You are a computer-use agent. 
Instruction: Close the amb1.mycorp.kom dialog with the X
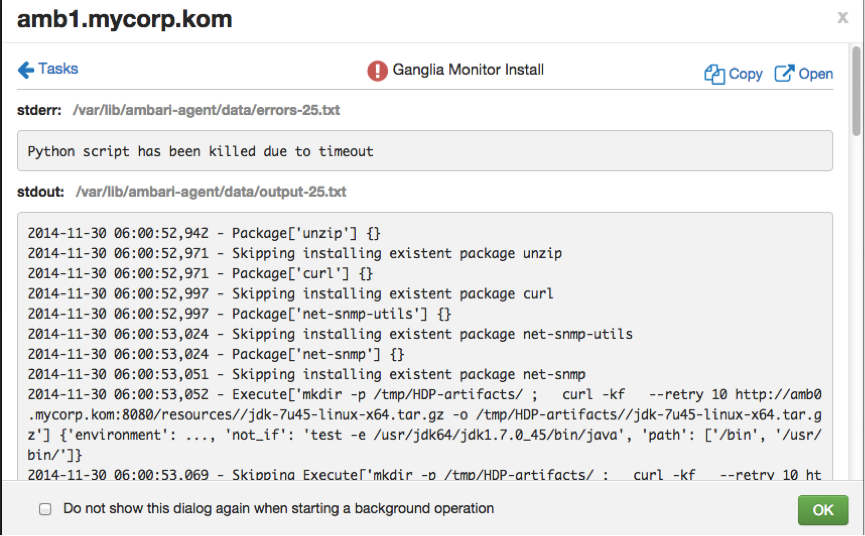tap(842, 17)
